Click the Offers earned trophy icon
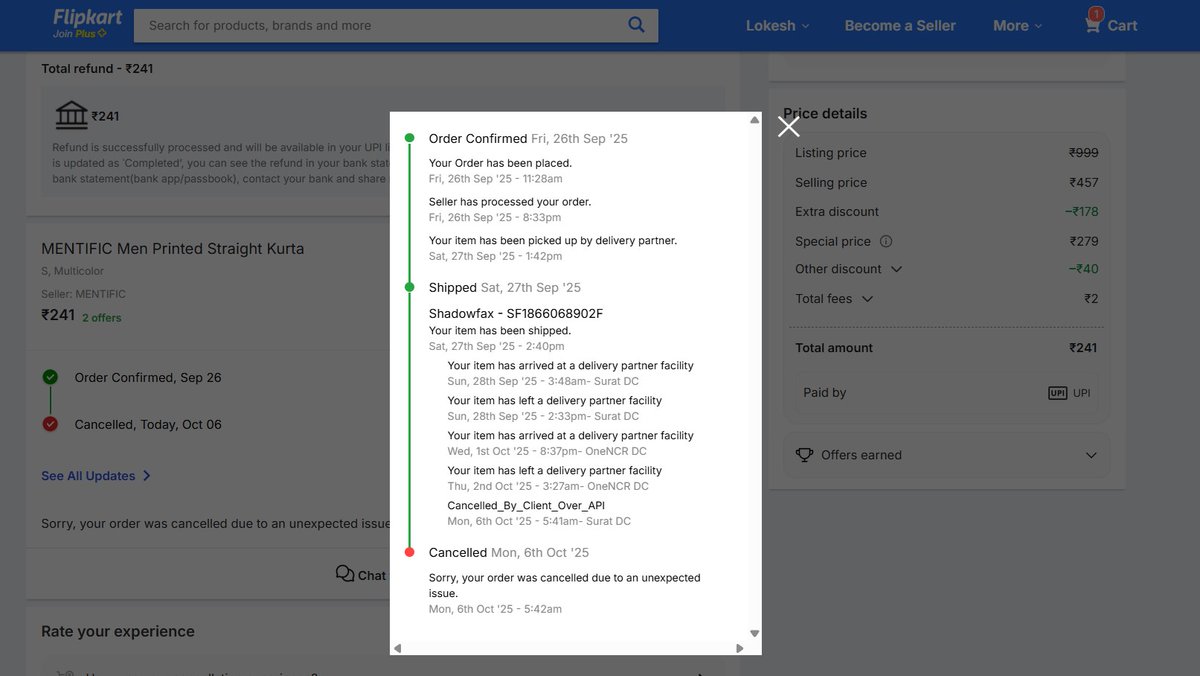Screen dimensions: 1200x676 point(804,455)
